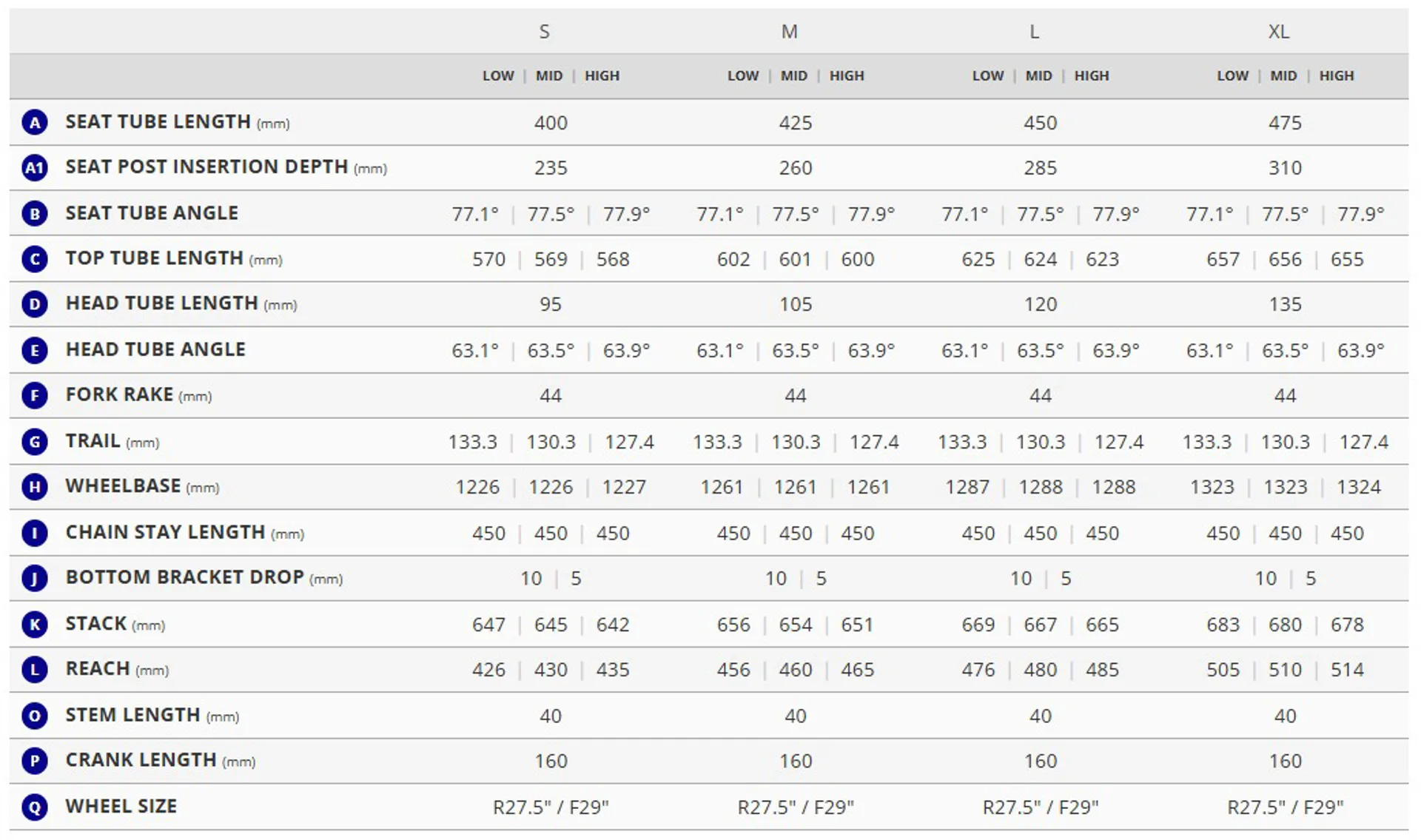Select the L icon next to Reach

(x=34, y=670)
